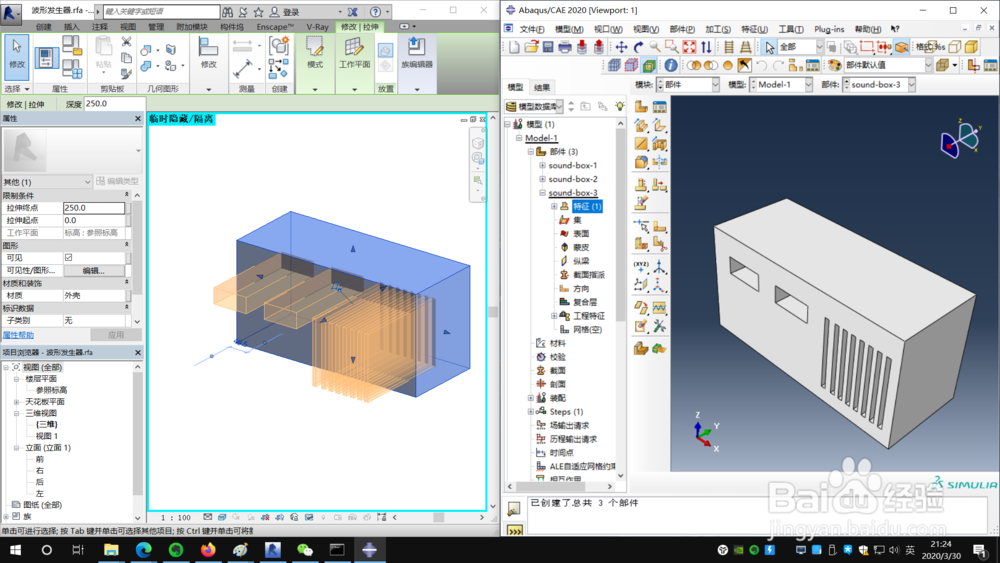Click the binoculars search icon in Revit title bar
The height and width of the screenshot is (563, 1000).
[x=227, y=12]
